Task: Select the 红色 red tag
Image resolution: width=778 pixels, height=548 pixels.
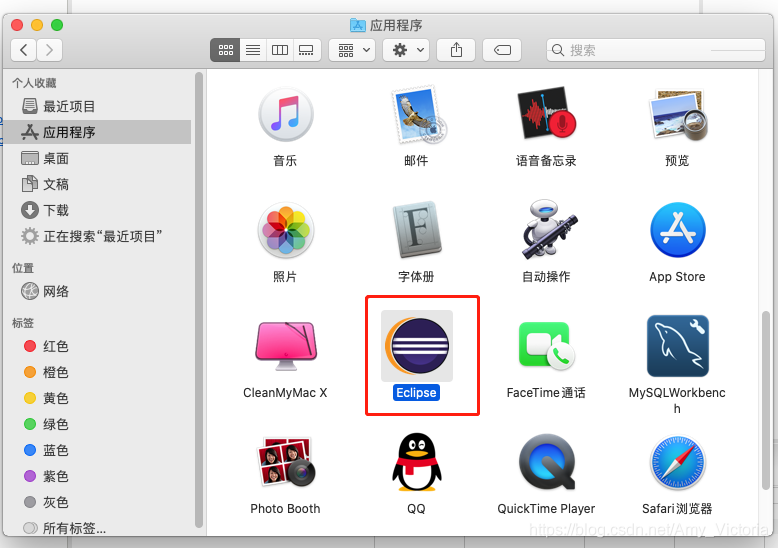Action: coord(97,346)
